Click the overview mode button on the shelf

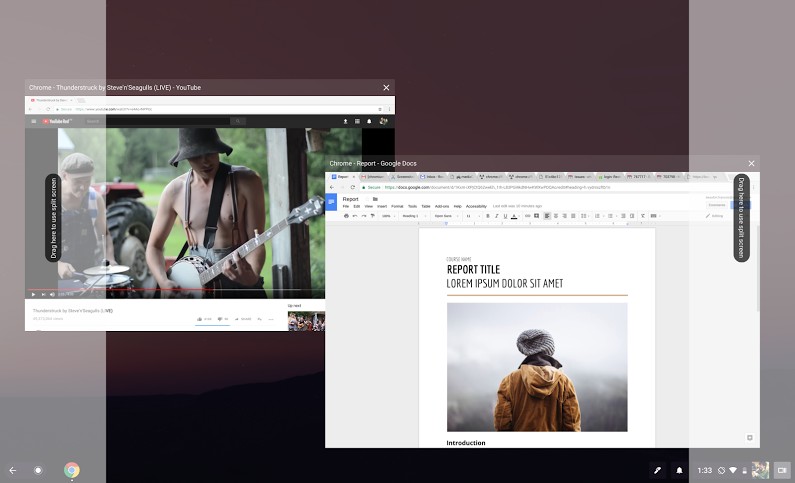(782, 470)
